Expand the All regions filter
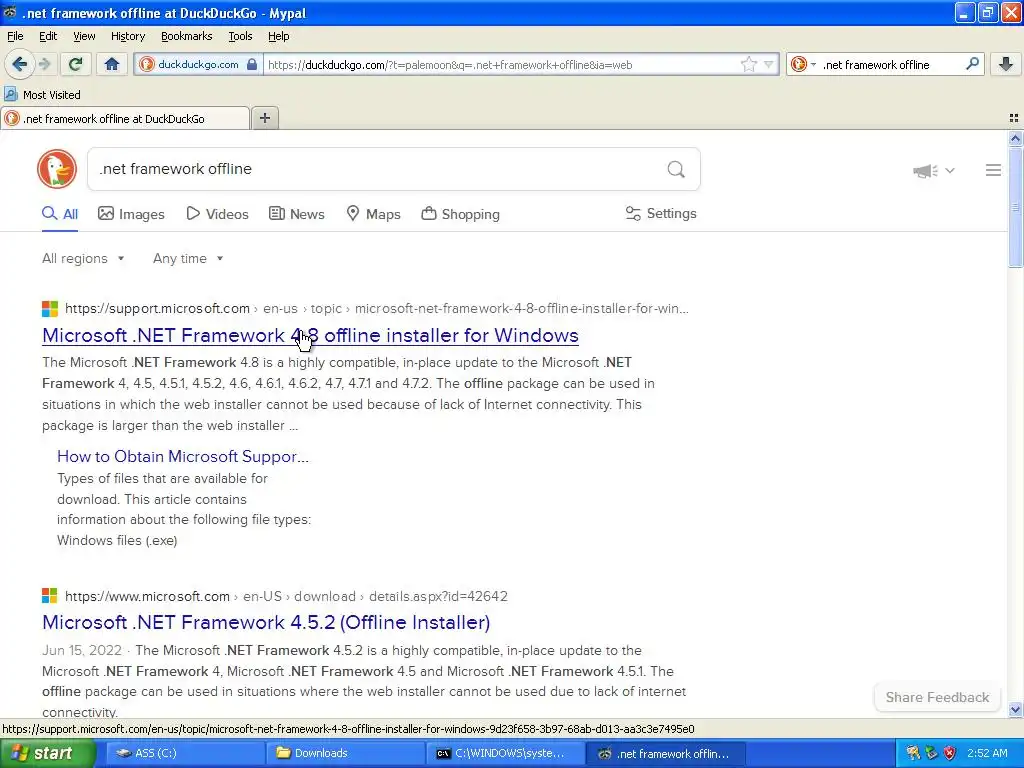Screen dimensions: 1024x768 coord(83,258)
